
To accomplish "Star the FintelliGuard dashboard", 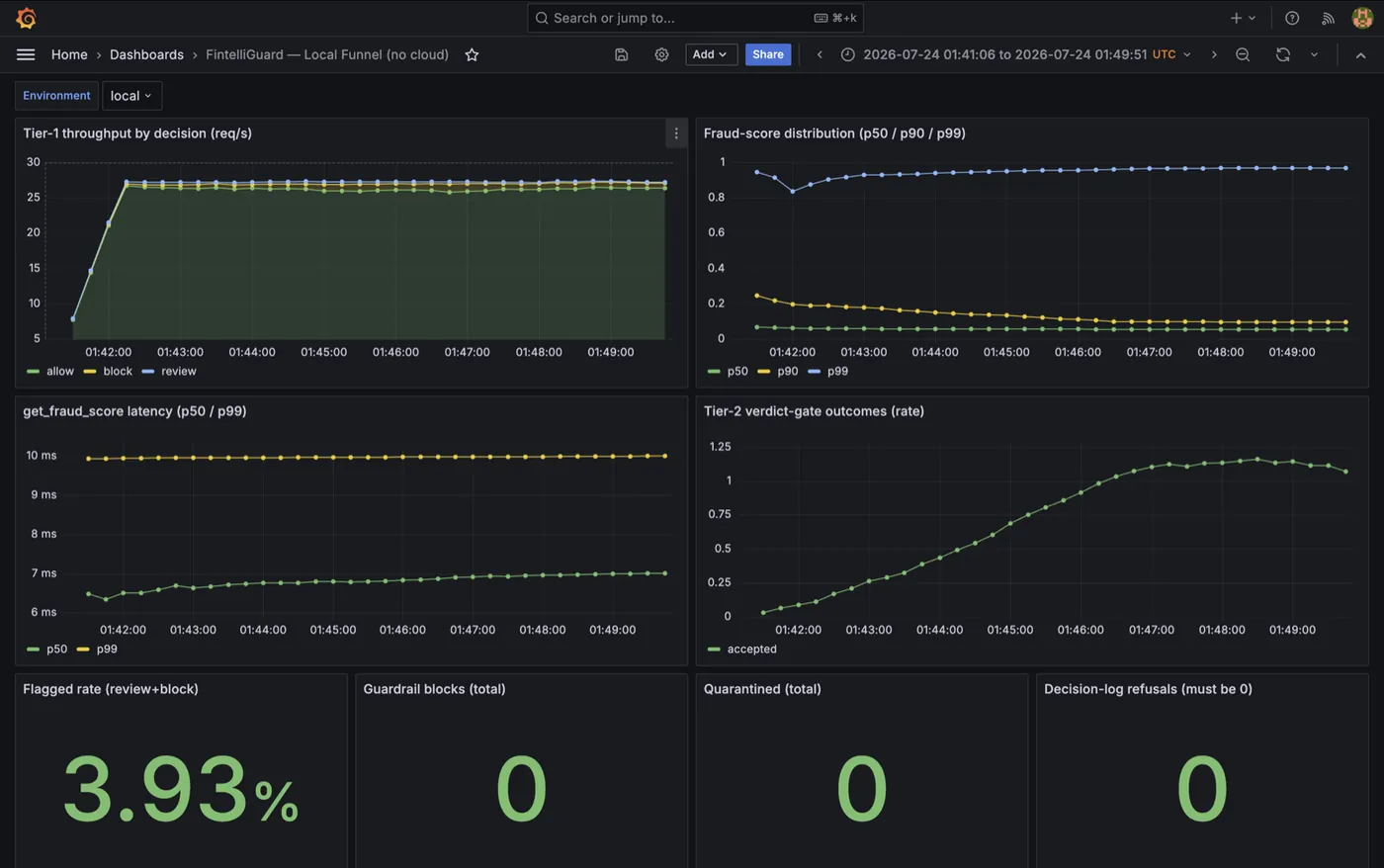I will click(x=472, y=54).
